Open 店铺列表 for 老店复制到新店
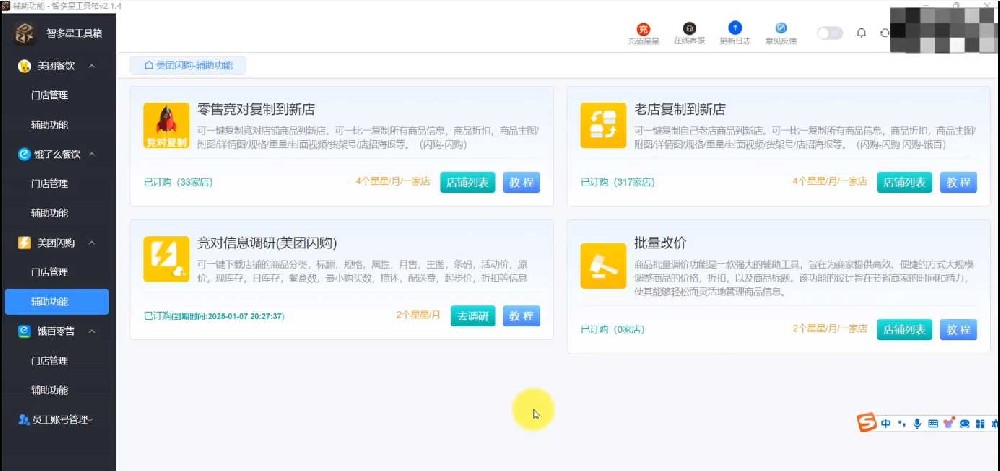The width and height of the screenshot is (1000, 471). click(x=904, y=182)
